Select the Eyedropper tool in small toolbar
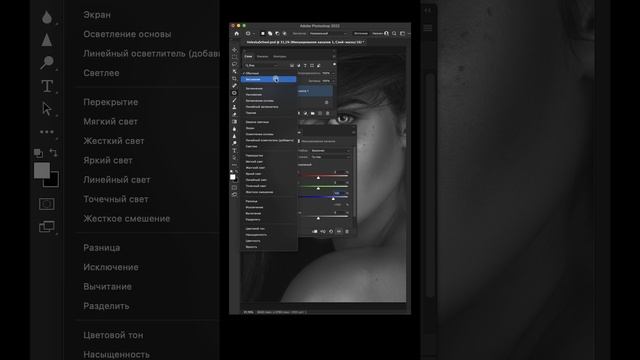The image size is (640, 360). point(234,86)
